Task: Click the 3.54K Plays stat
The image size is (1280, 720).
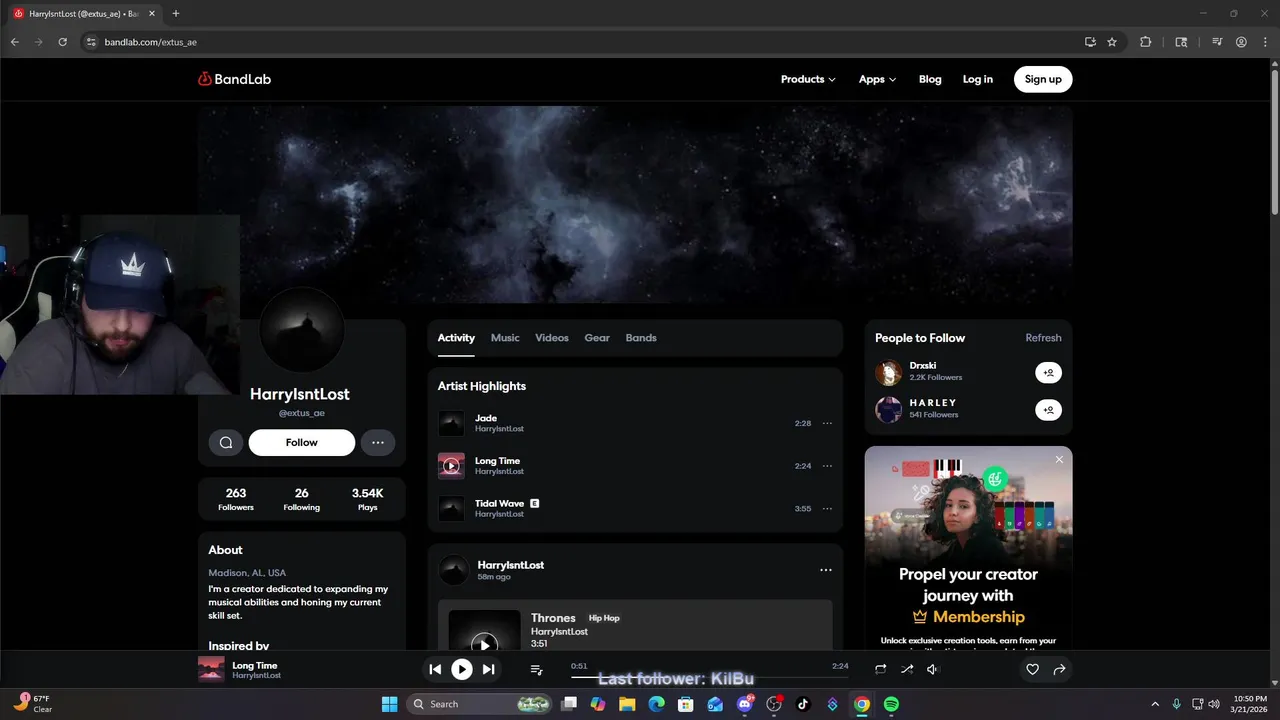Action: (367, 499)
